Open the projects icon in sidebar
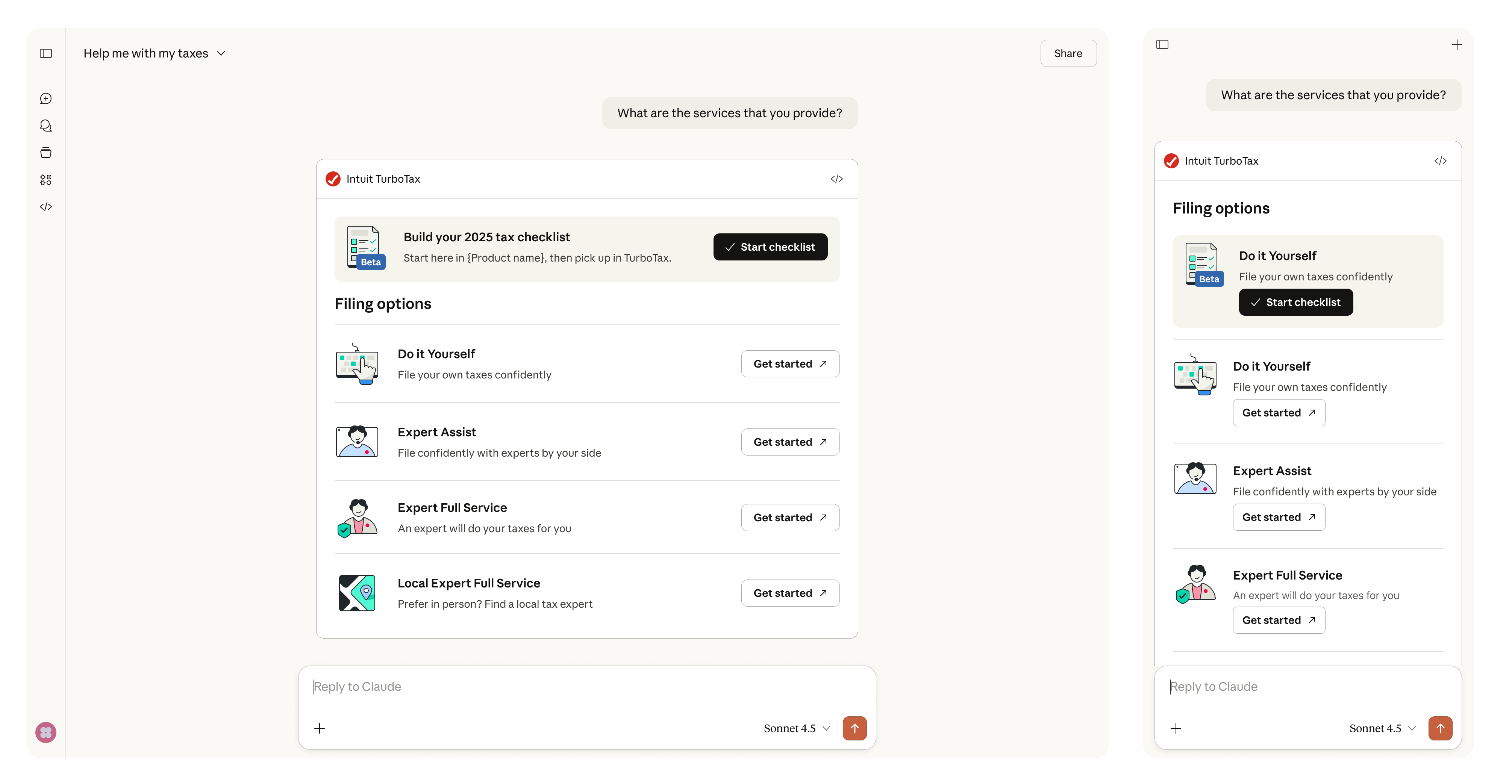Viewport: 1512px width, 784px height. click(x=46, y=153)
